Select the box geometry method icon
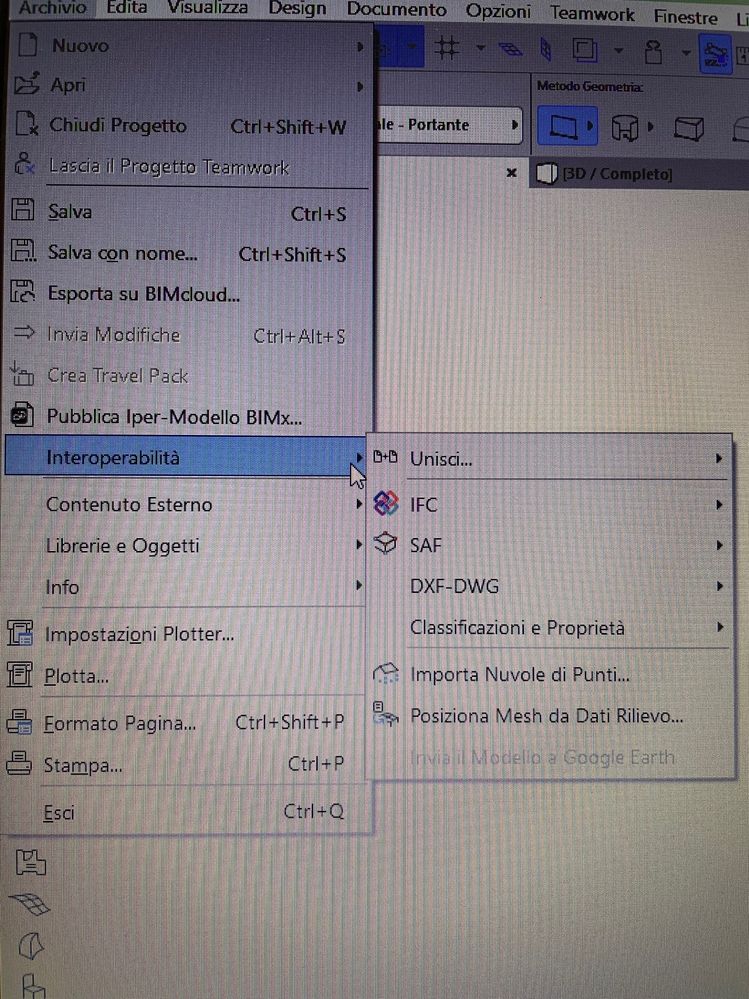 688,129
